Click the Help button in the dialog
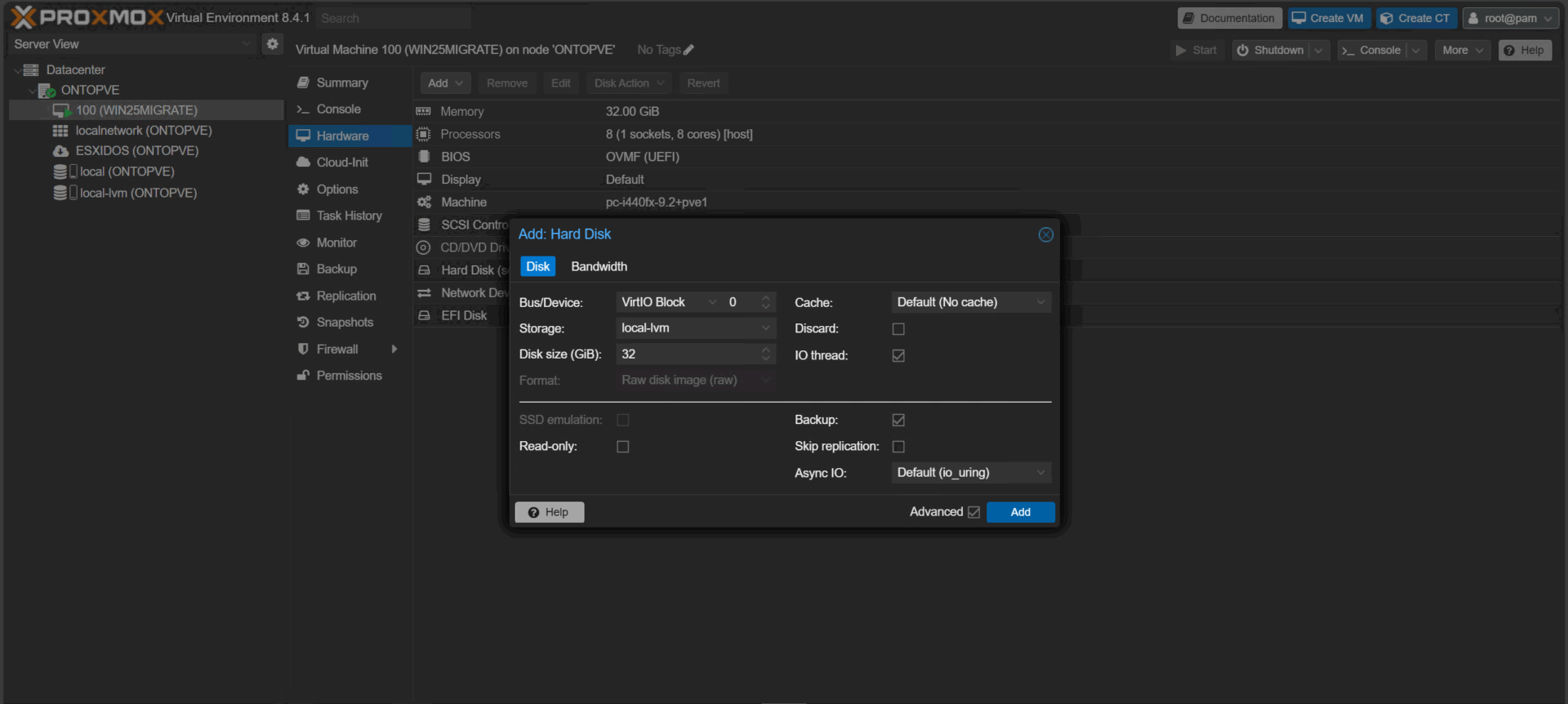 click(549, 512)
